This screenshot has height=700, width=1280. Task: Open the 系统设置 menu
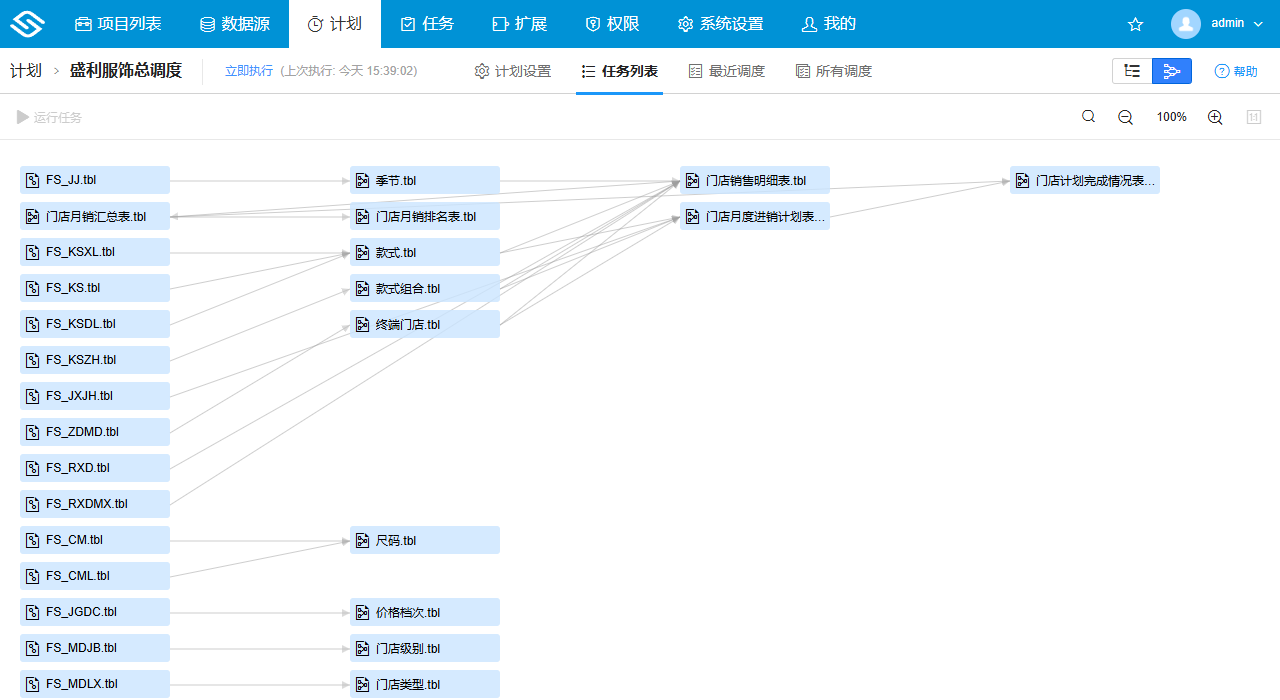720,24
